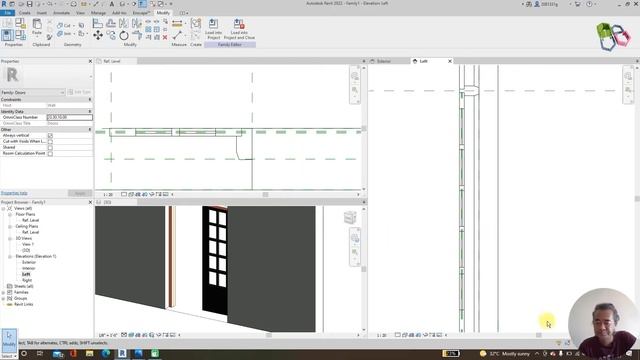
Task: Select Interior under Elevations in browser
Action: pyautogui.click(x=29, y=268)
